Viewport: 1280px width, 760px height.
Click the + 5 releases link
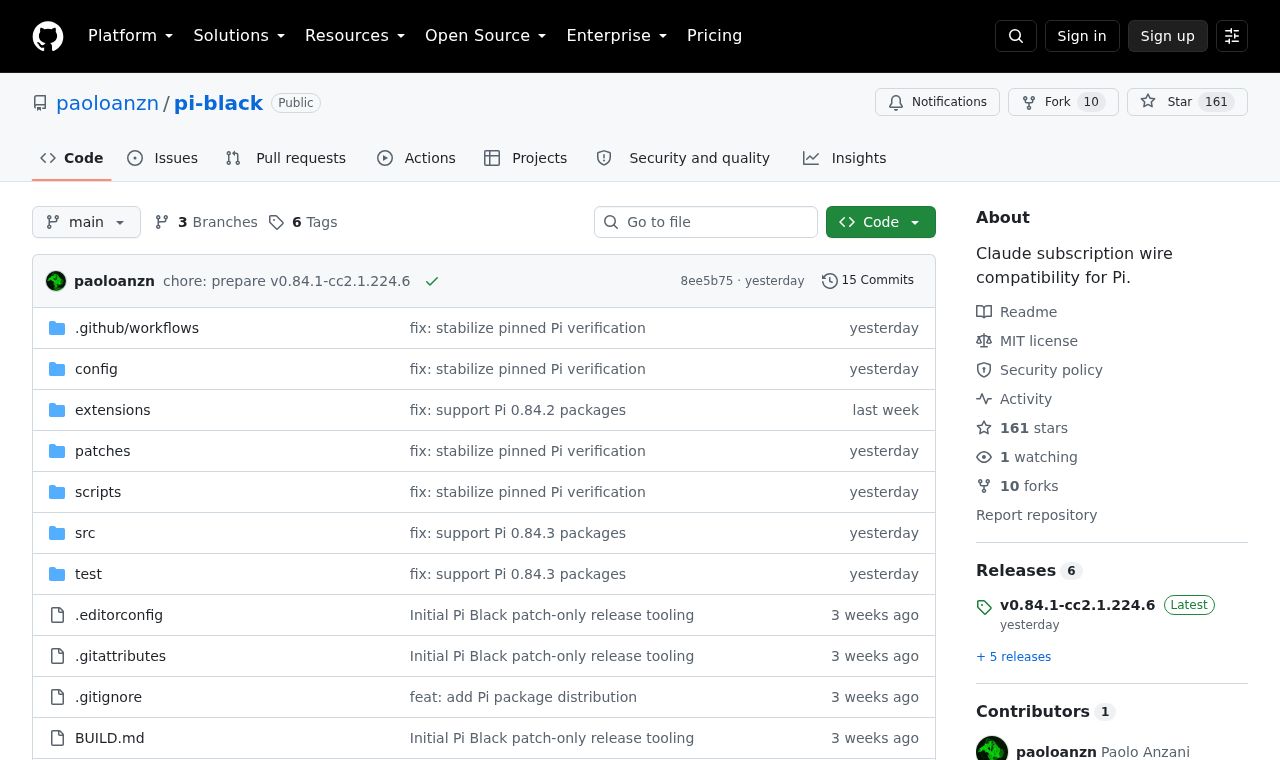click(1013, 657)
